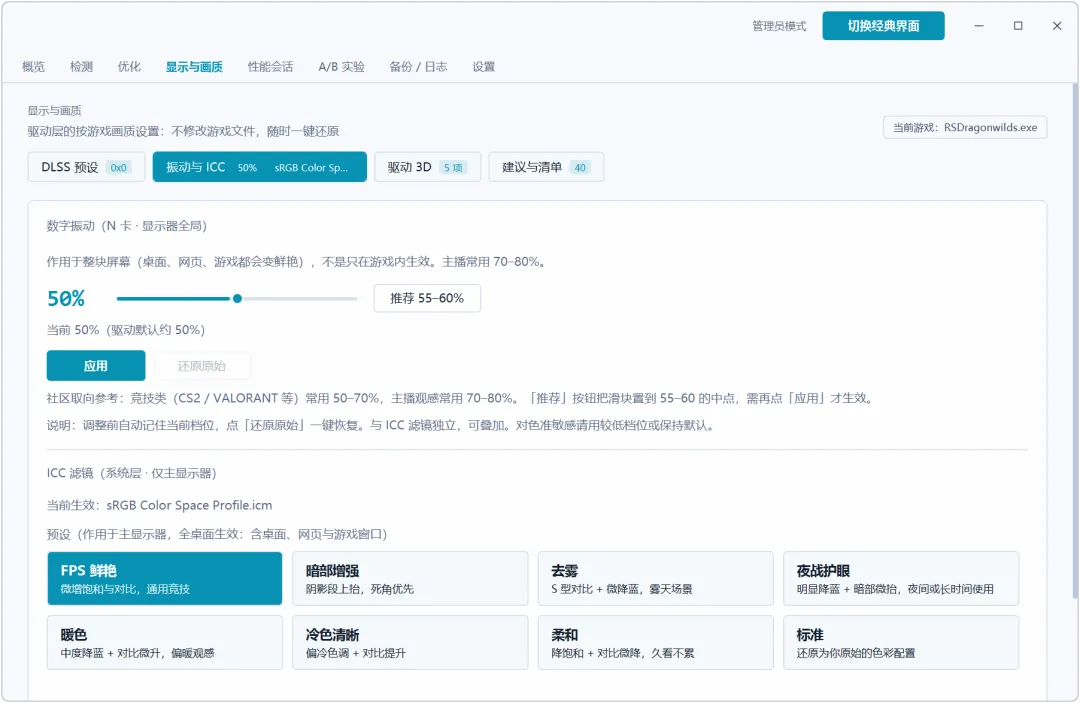Choose the 柔和 ICC preset
The height and width of the screenshot is (703, 1080).
(655, 642)
